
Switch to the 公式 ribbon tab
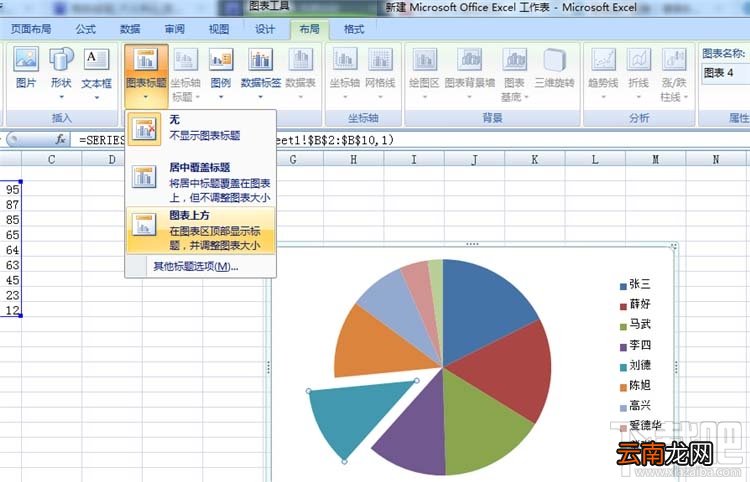click(x=85, y=29)
